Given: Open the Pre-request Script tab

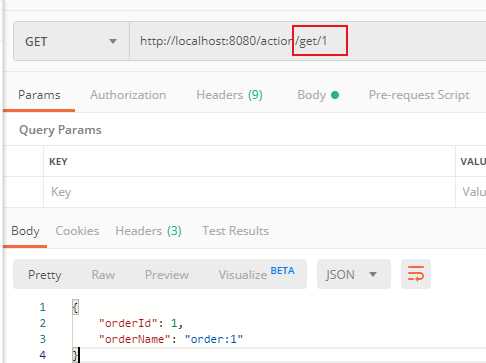Looking at the screenshot, I should tap(419, 95).
